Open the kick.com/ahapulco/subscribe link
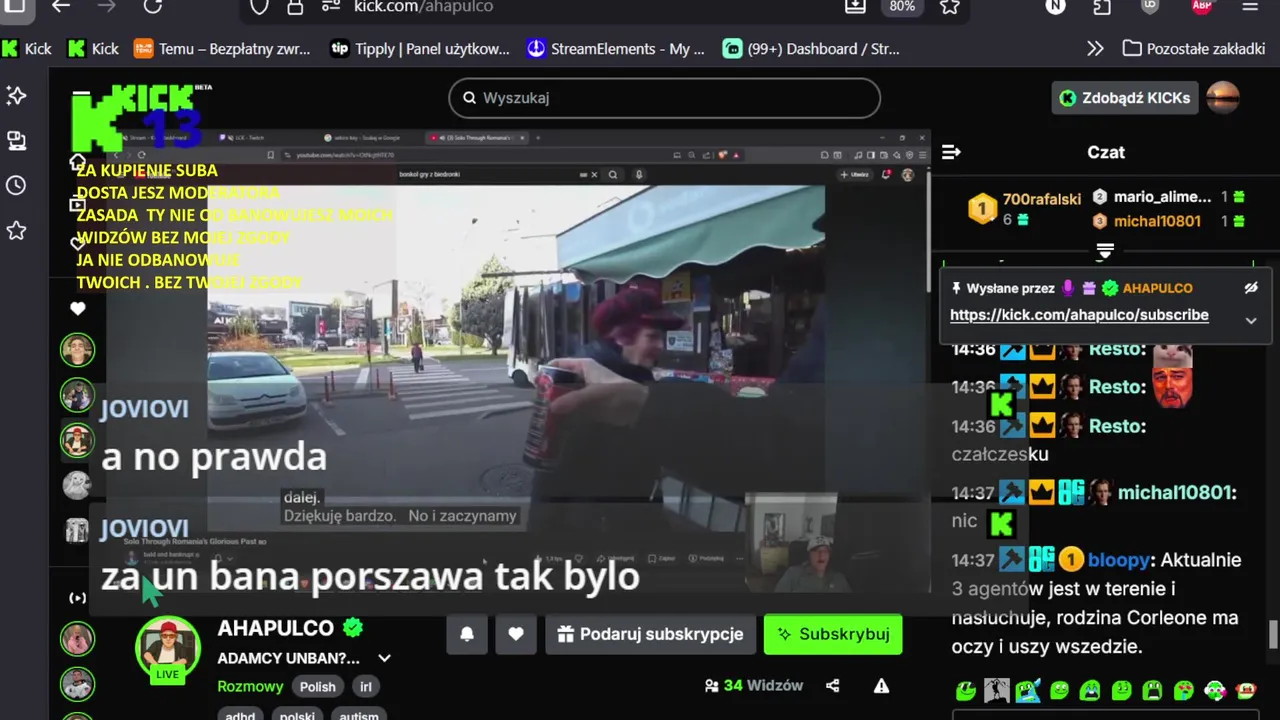The width and height of the screenshot is (1280, 720). pos(1079,315)
